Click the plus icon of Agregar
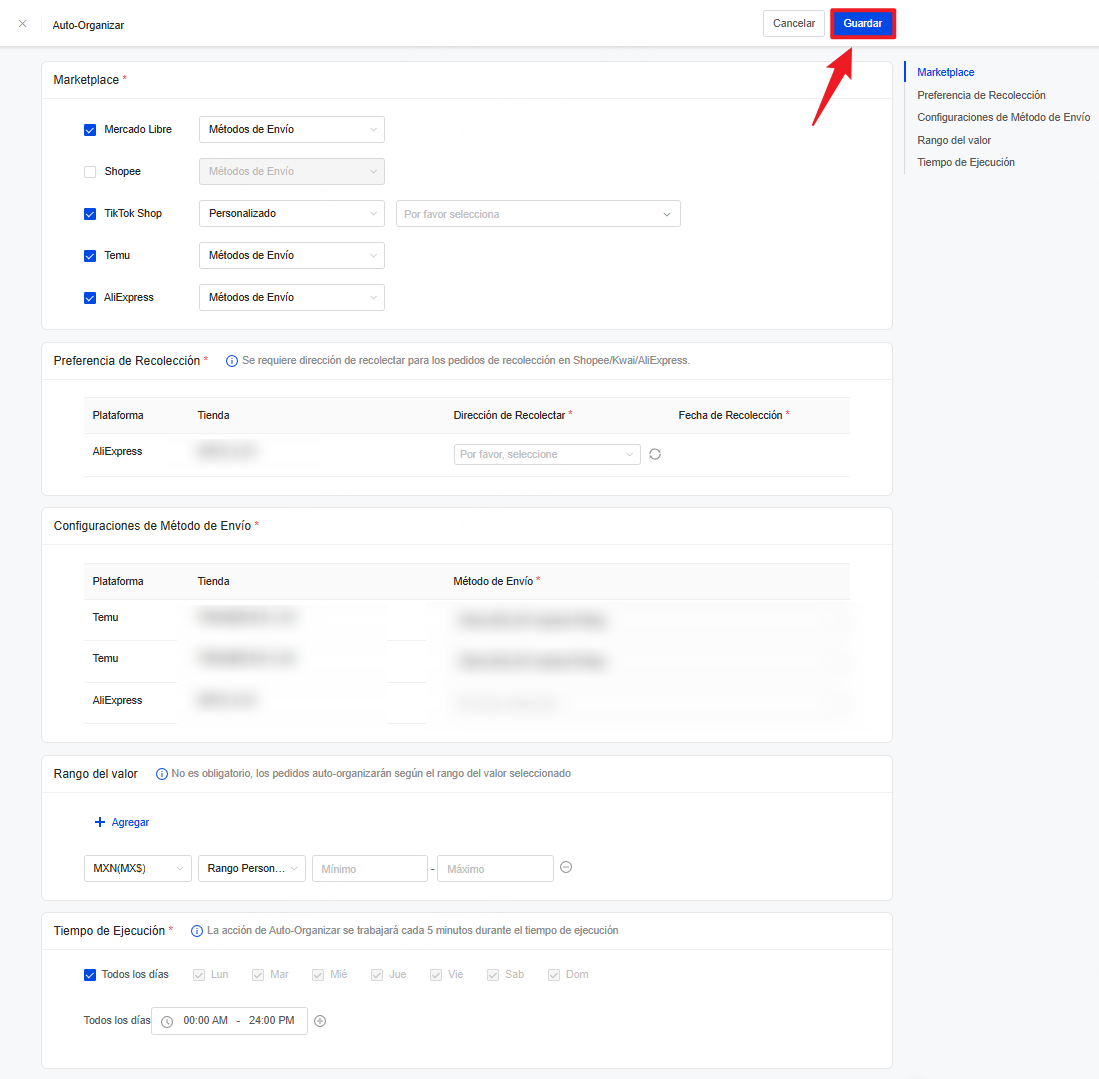The image size is (1099, 1079). tap(99, 822)
